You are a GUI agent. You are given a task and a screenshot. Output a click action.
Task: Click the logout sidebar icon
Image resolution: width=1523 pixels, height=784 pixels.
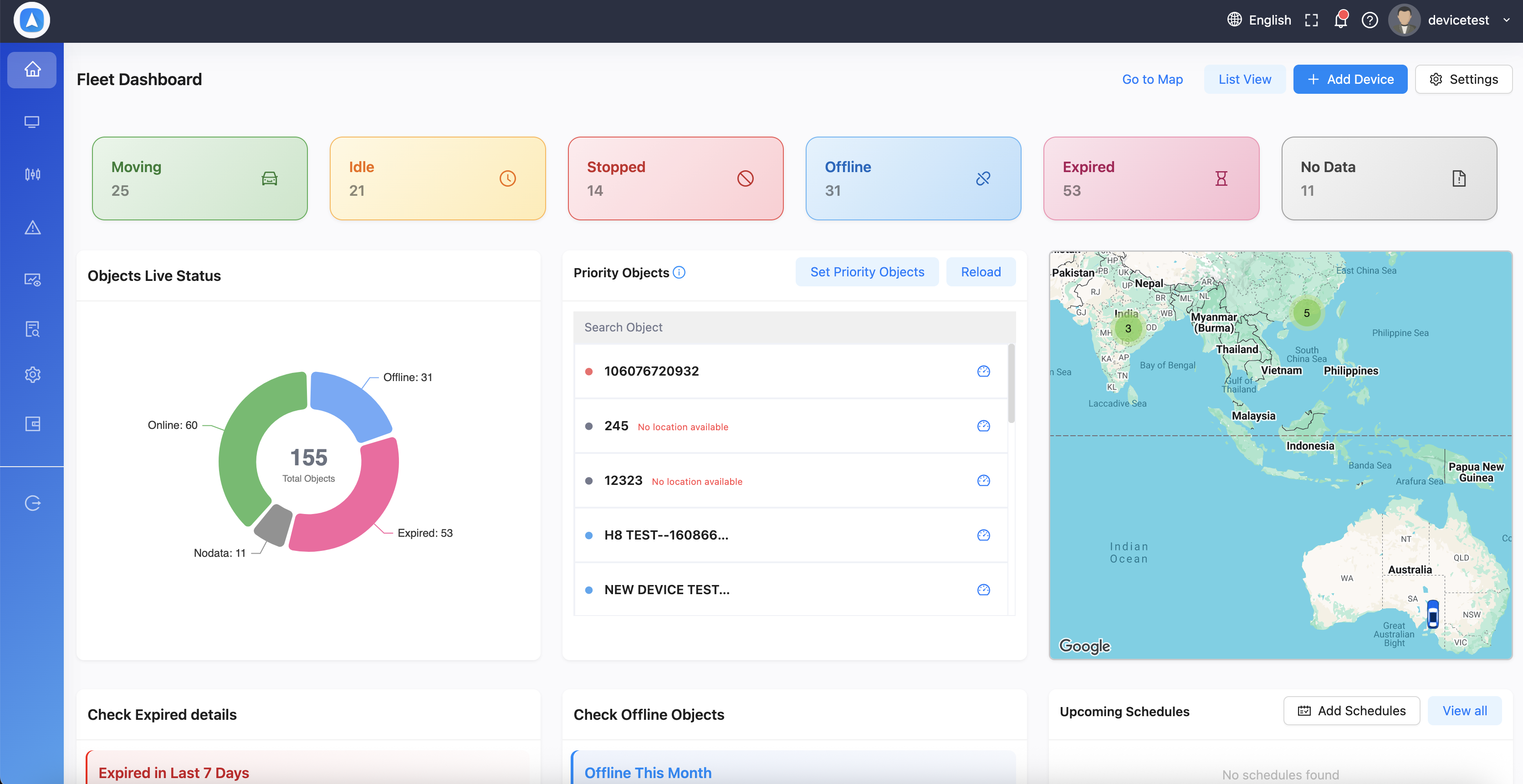pos(32,503)
